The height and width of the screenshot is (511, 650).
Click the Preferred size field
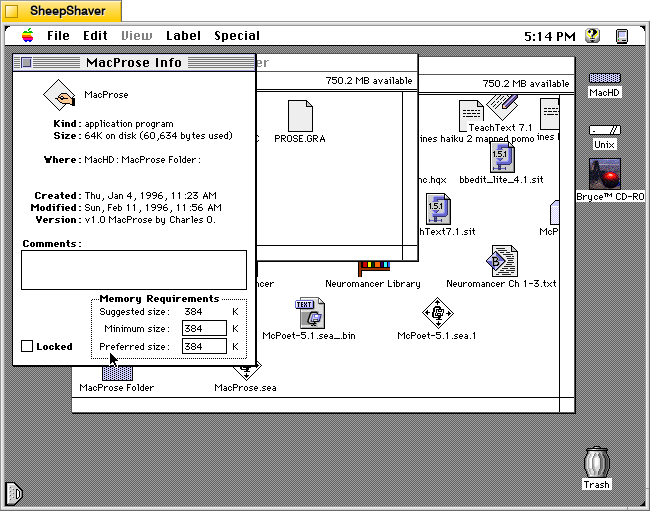[x=204, y=346]
